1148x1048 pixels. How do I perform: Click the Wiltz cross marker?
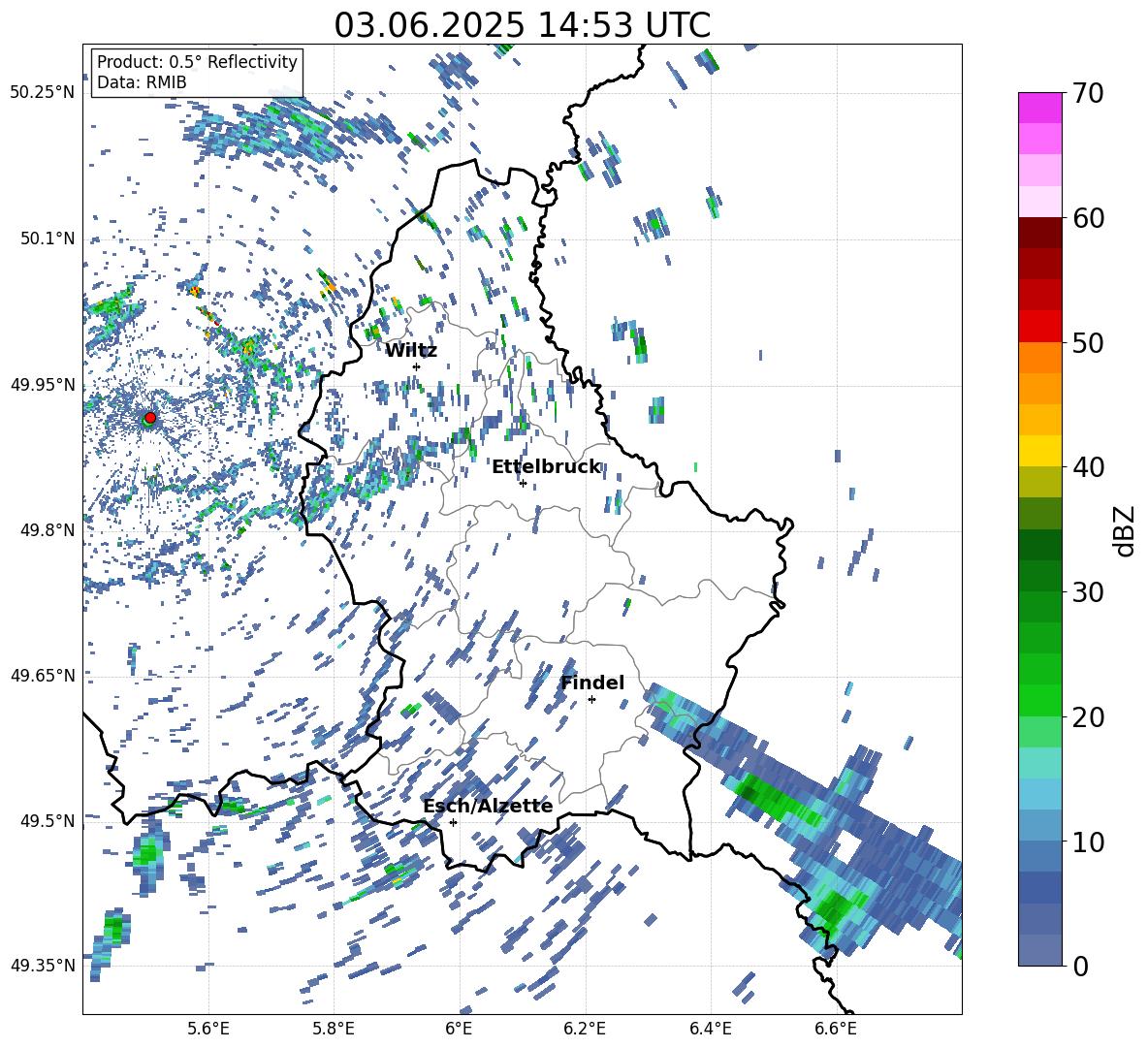coord(417,366)
